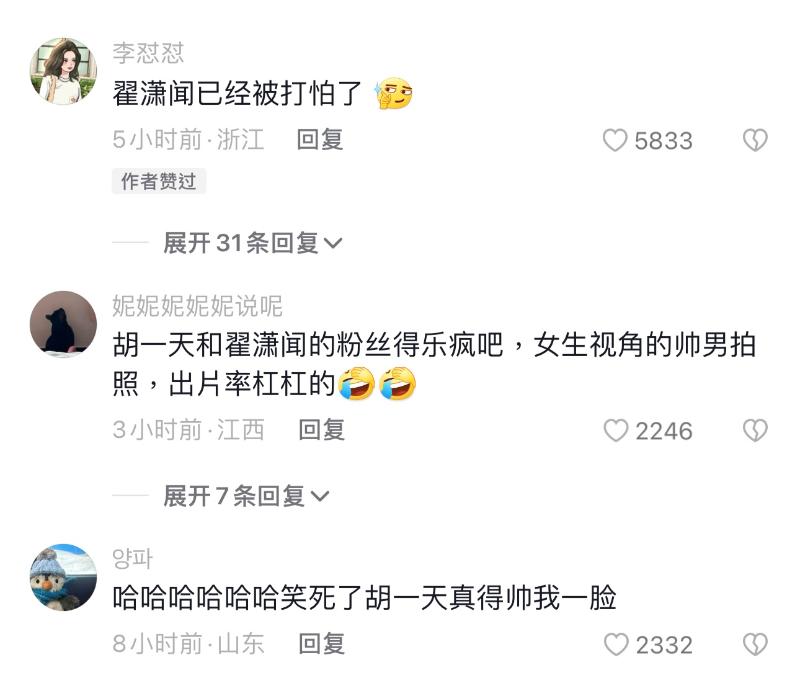
Task: Tap broken heart on 妮妮妮妮妮说呢's comment
Action: (x=755, y=431)
